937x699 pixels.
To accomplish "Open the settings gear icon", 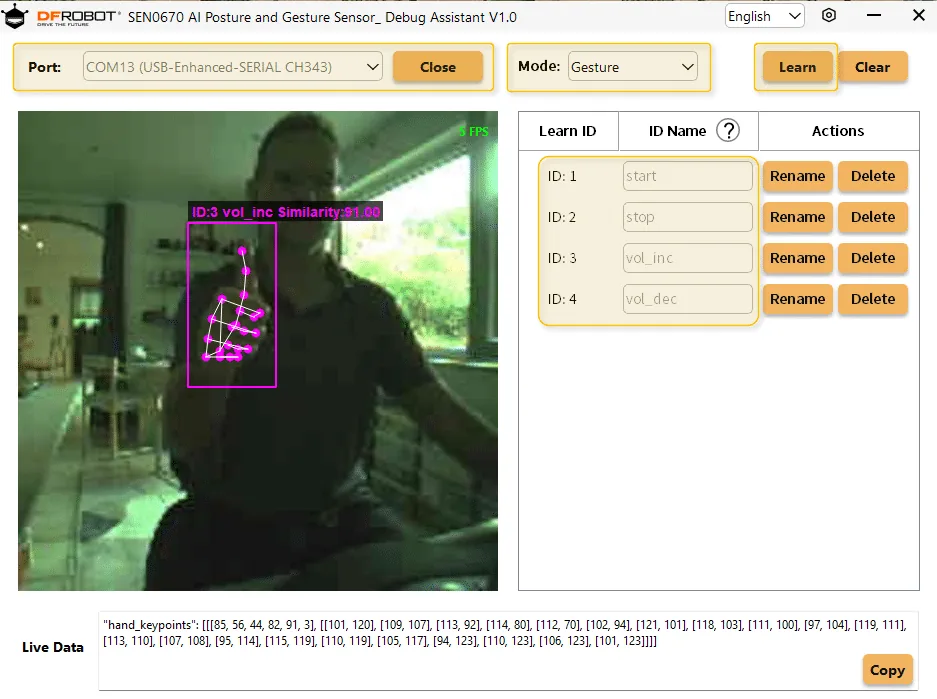I will tap(829, 16).
